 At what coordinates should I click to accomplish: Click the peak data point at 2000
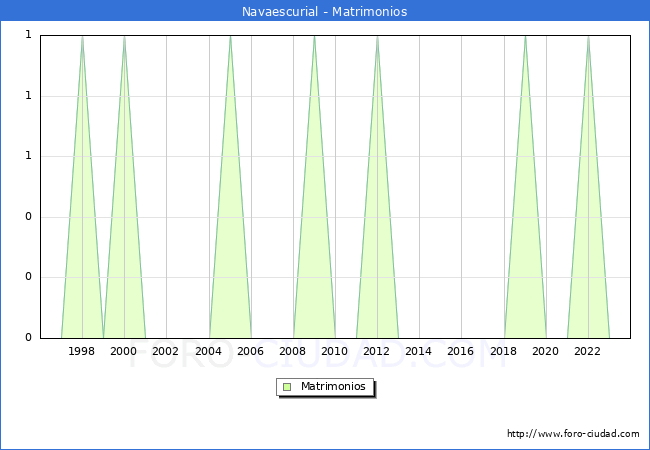[x=124, y=36]
